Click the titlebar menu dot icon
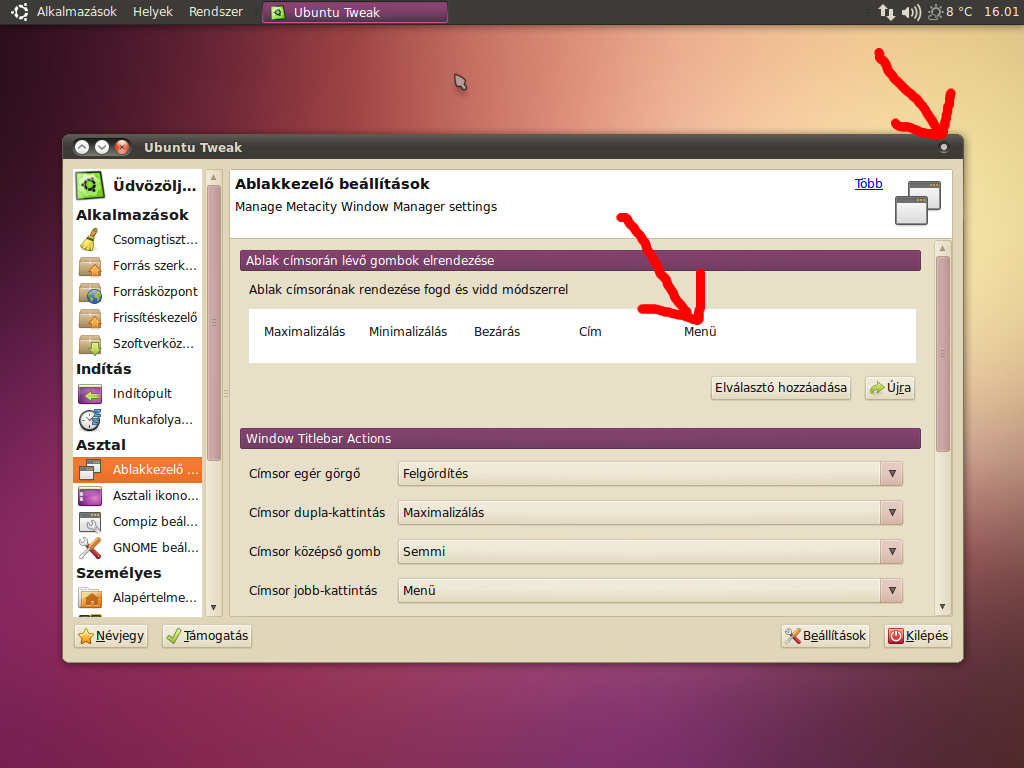1024x768 pixels. coord(943,148)
